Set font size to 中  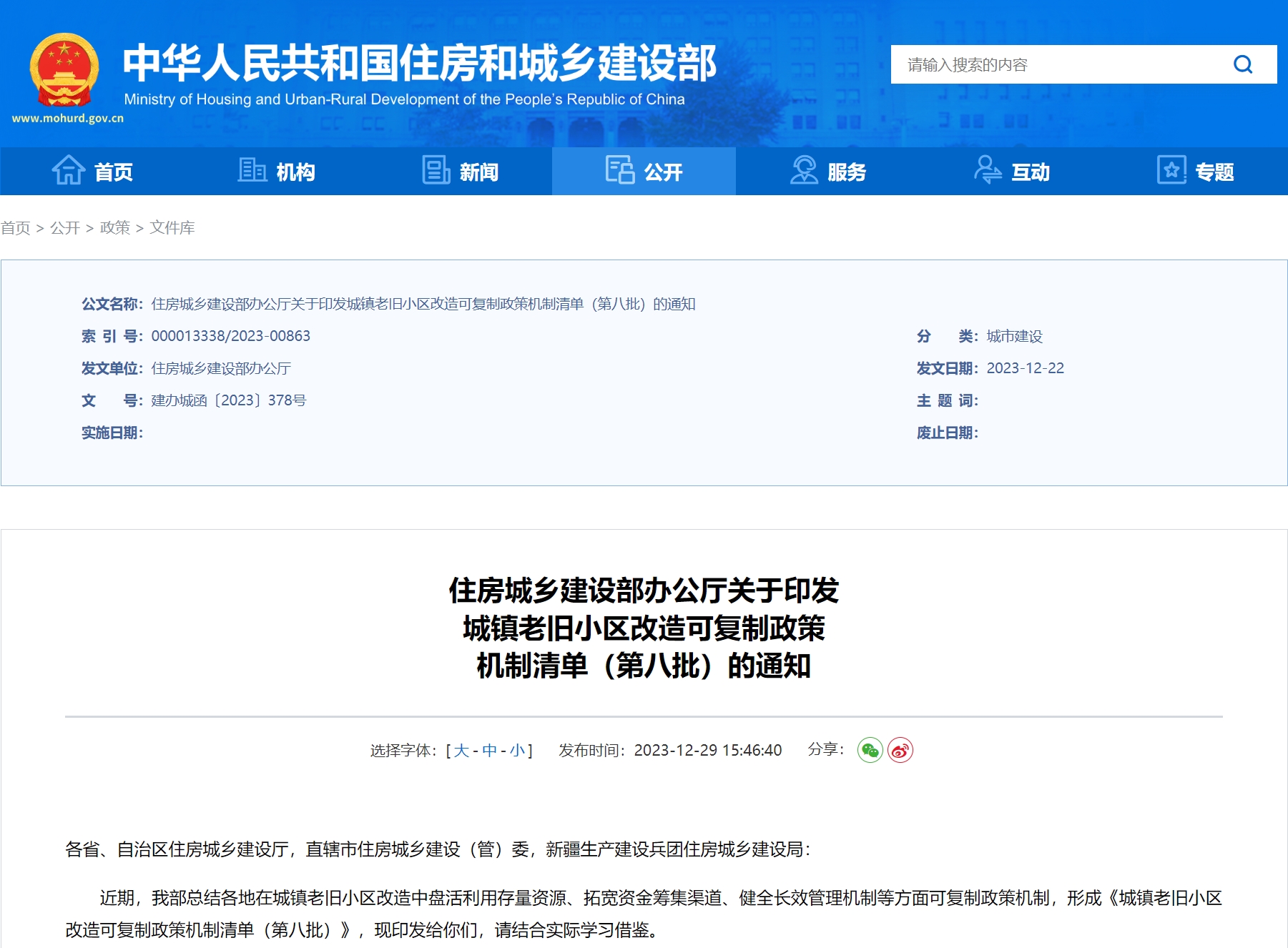pyautogui.click(x=489, y=750)
